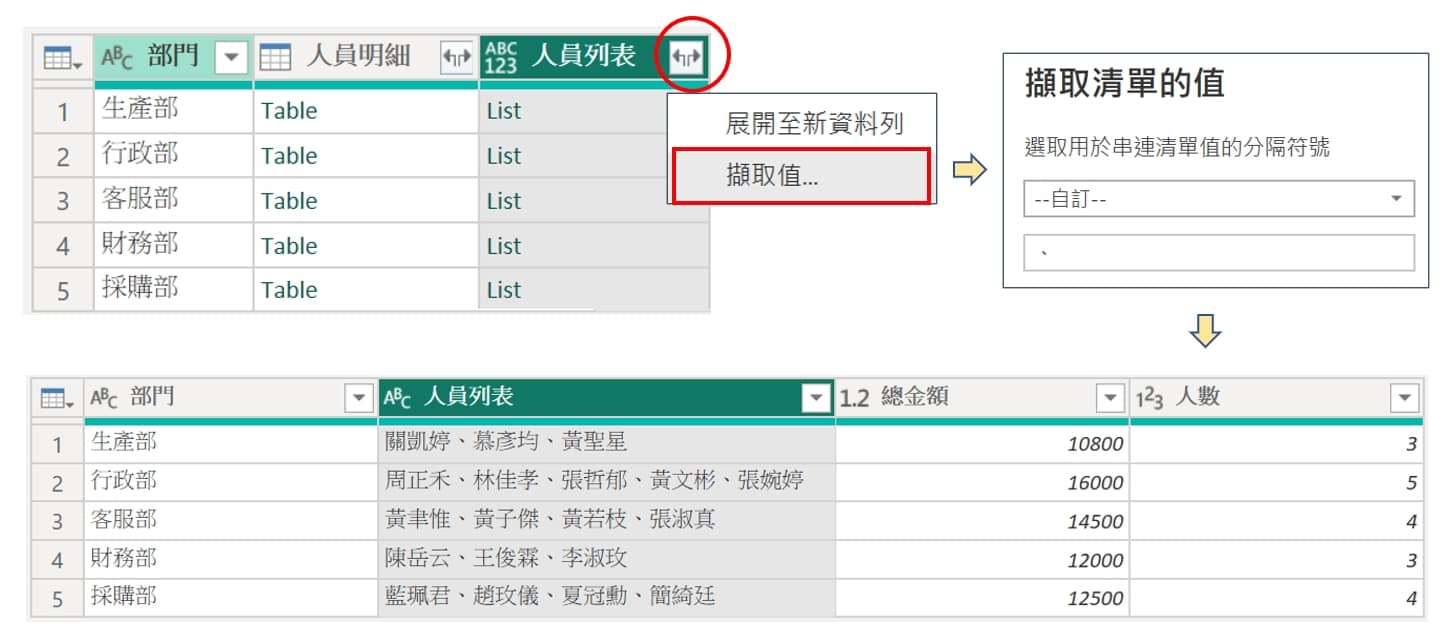Click expand icon on 人員明細 column header

456,59
